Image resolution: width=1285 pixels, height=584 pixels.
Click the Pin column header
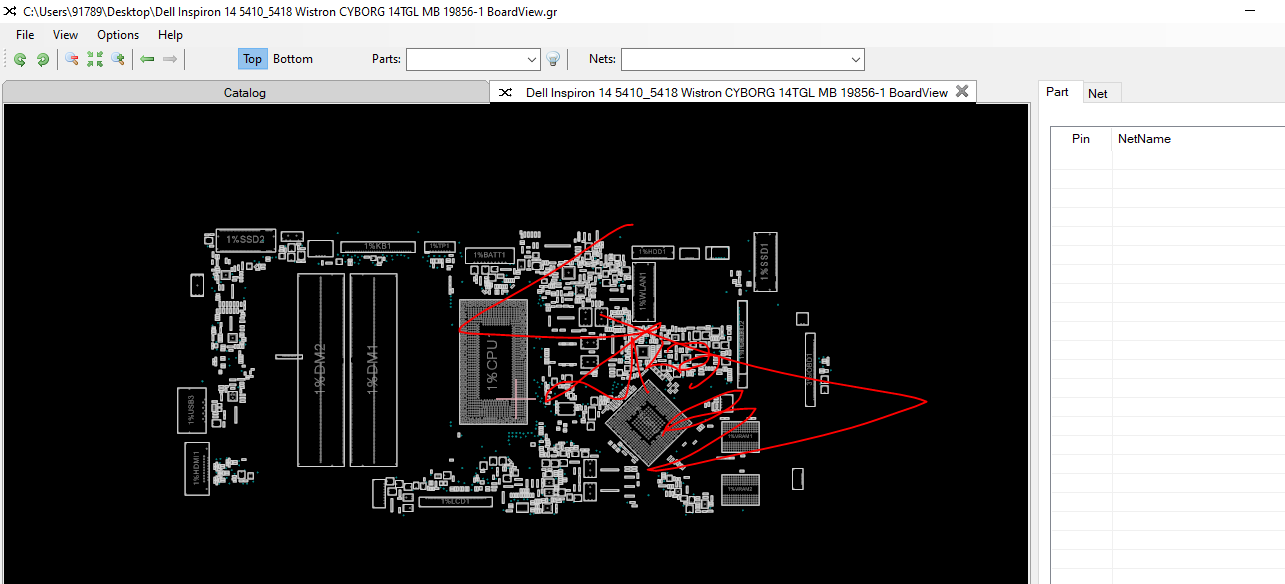[x=1081, y=139]
